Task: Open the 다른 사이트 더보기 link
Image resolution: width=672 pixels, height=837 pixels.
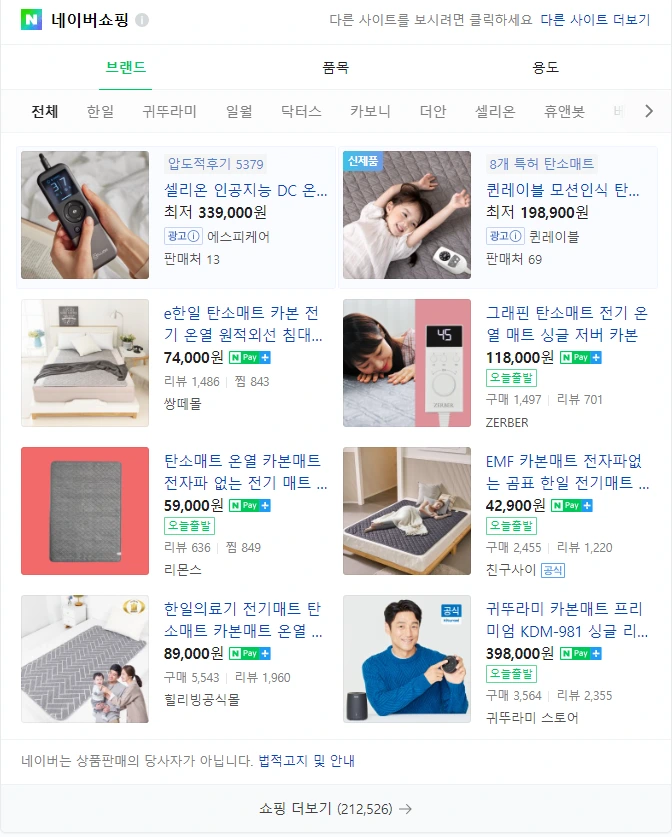Action: (596, 20)
